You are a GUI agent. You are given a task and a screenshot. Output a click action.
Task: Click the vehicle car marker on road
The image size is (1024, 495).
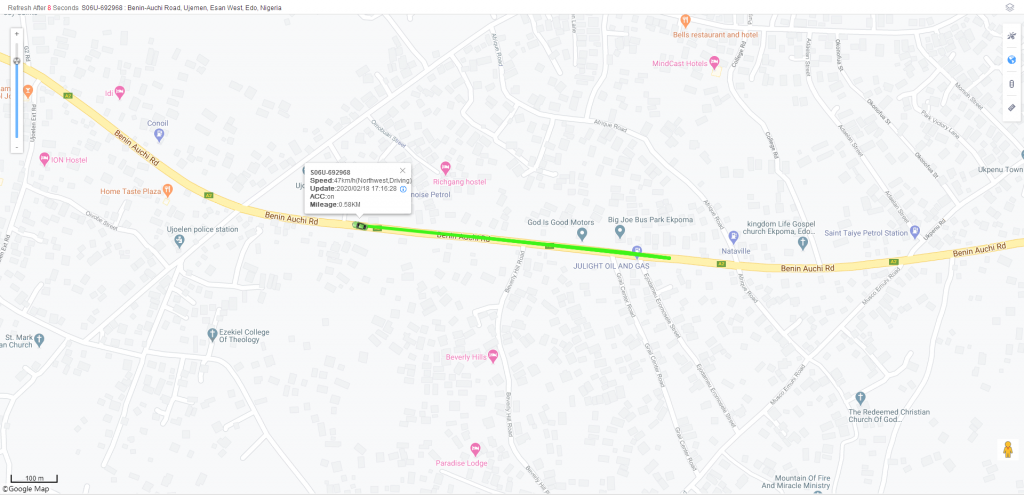(x=360, y=225)
